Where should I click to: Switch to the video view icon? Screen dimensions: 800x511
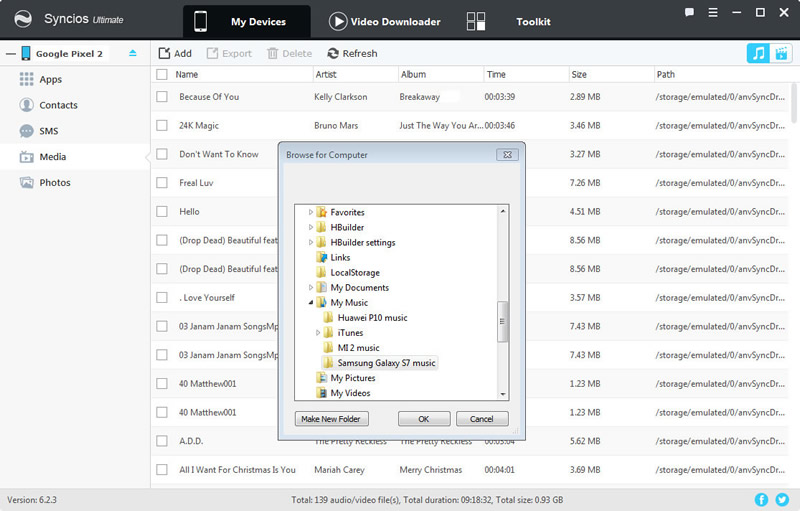[781, 53]
